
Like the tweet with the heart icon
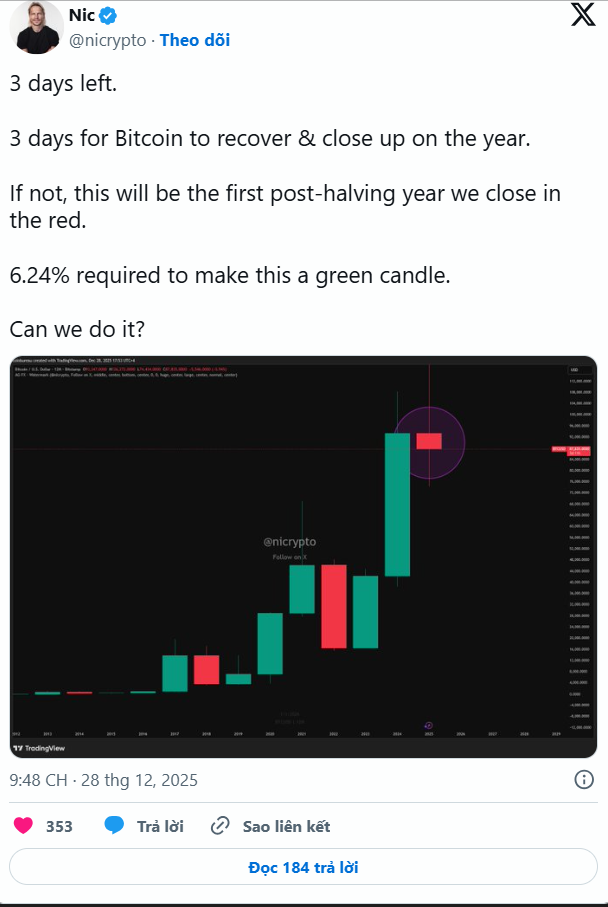click(x=24, y=826)
